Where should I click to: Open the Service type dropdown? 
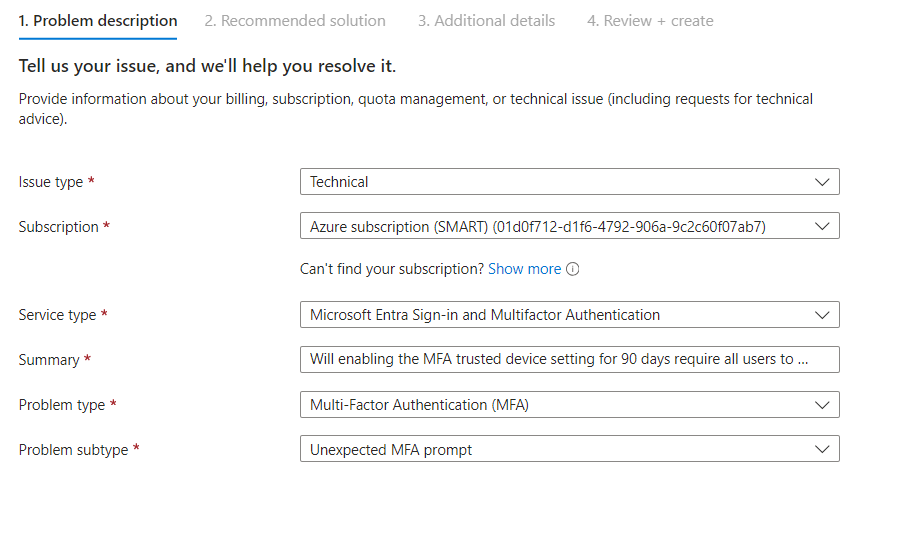click(570, 315)
